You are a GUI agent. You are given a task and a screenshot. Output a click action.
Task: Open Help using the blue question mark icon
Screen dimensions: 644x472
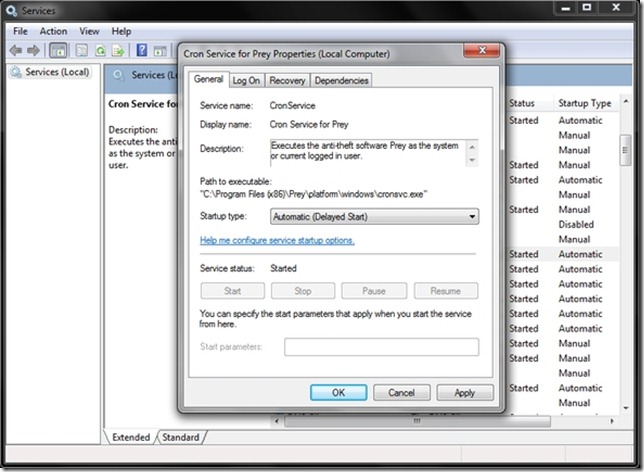click(142, 50)
